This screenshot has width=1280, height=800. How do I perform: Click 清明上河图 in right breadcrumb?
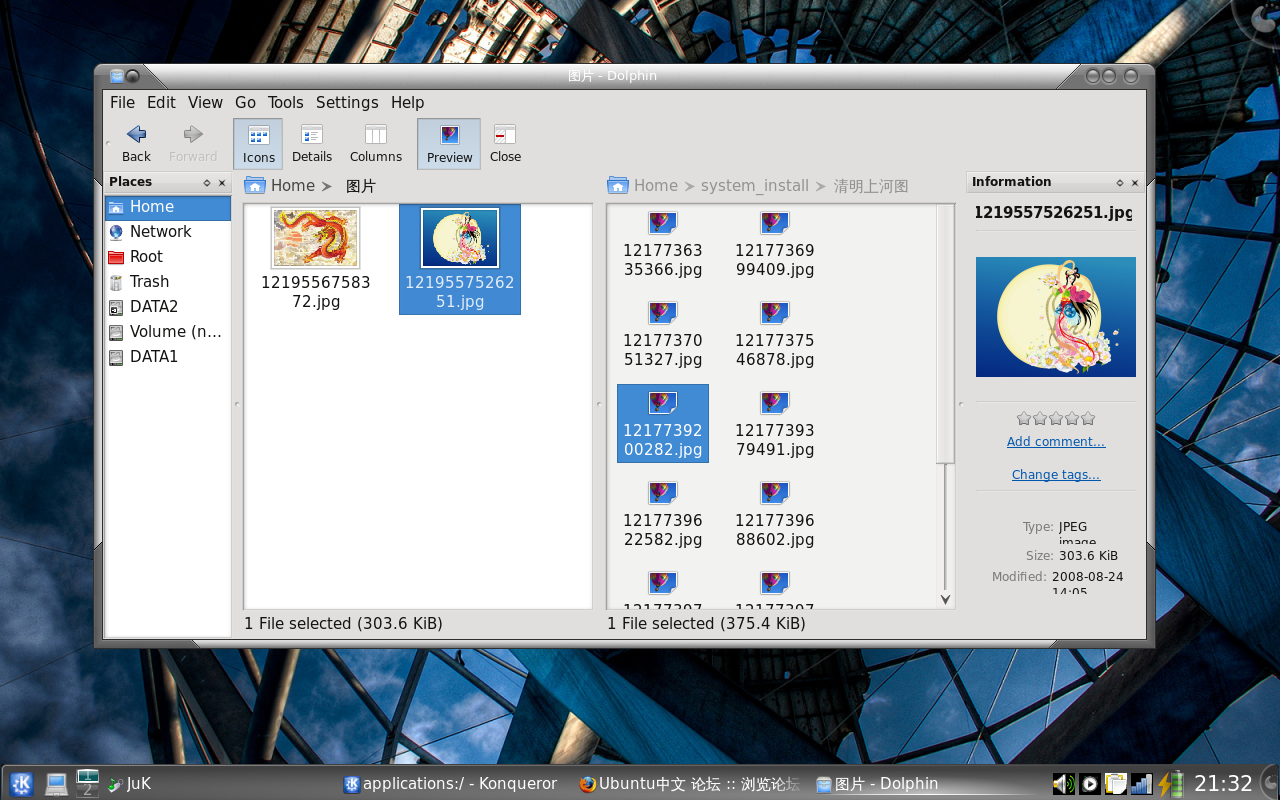871,186
